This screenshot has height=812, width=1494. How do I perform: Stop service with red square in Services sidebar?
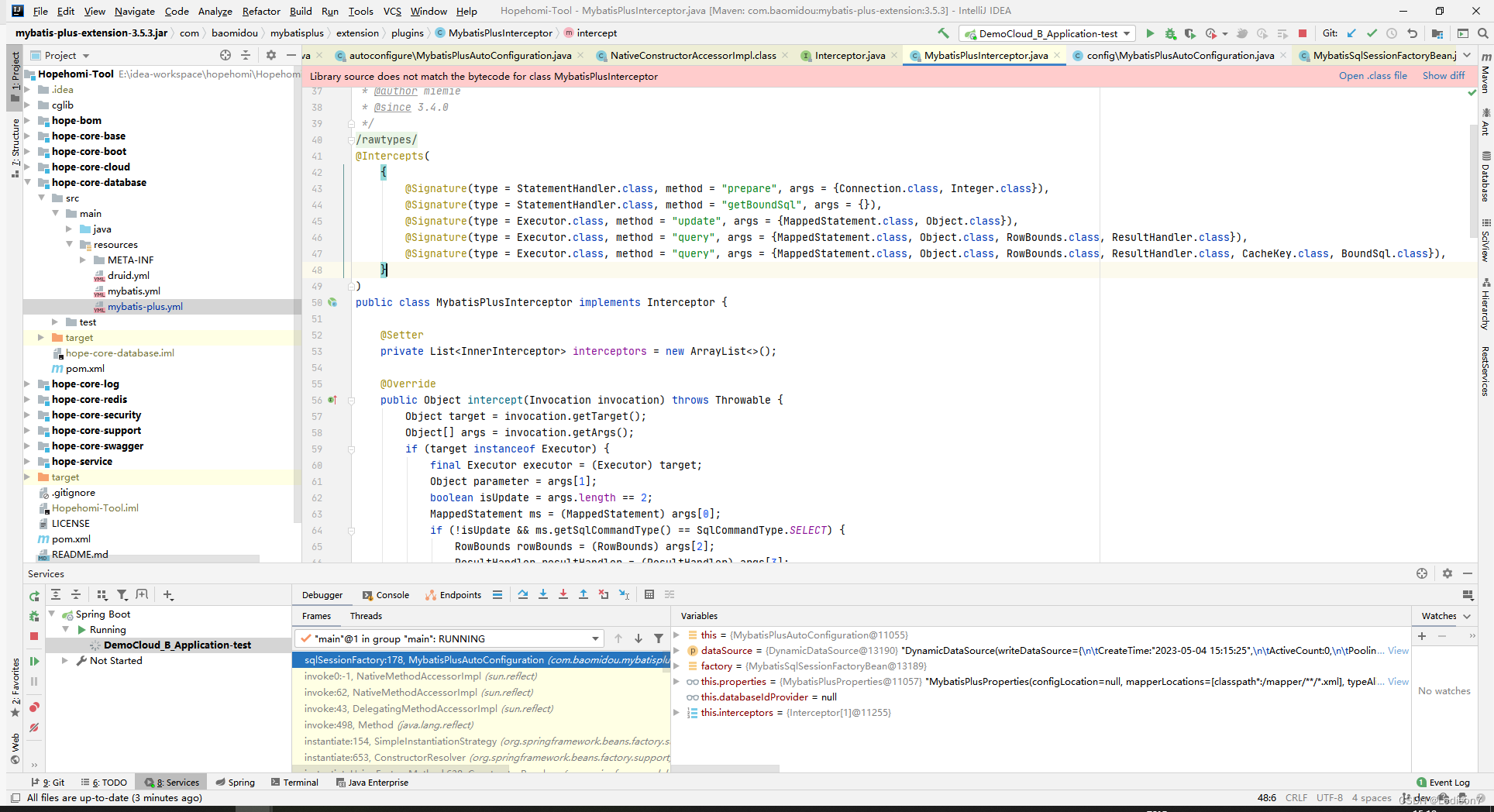(x=34, y=636)
